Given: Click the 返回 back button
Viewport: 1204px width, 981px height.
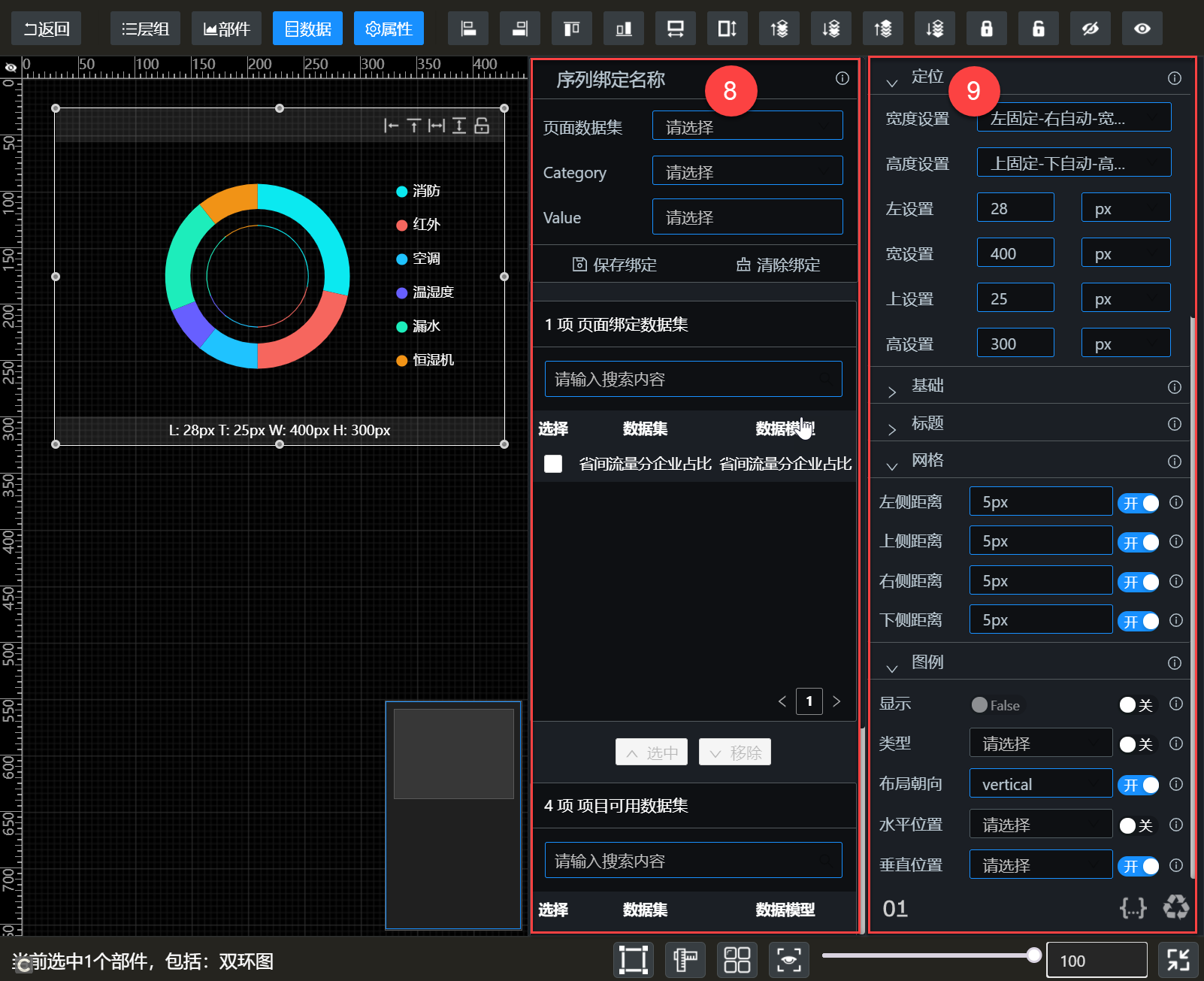Looking at the screenshot, I should (47, 29).
